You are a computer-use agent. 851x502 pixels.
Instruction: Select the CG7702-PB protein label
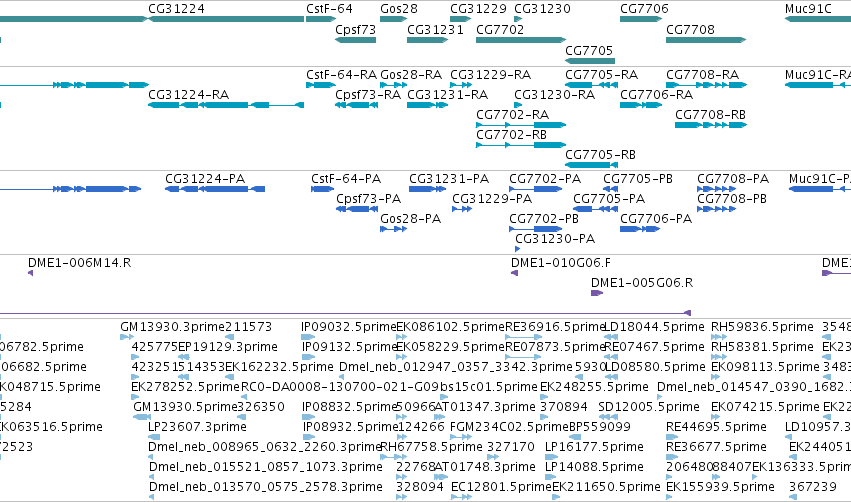click(544, 219)
